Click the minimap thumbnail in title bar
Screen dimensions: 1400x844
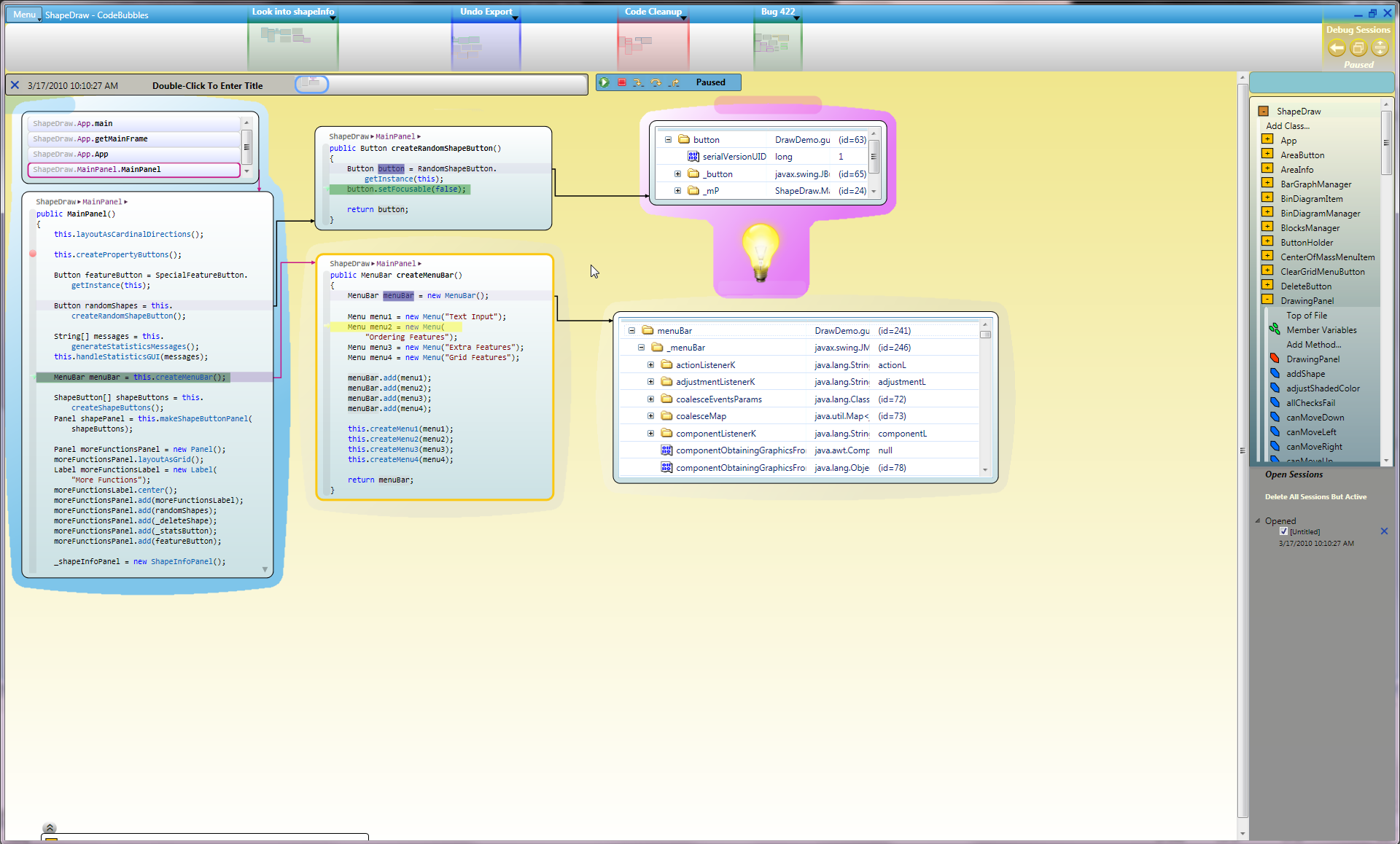[311, 84]
